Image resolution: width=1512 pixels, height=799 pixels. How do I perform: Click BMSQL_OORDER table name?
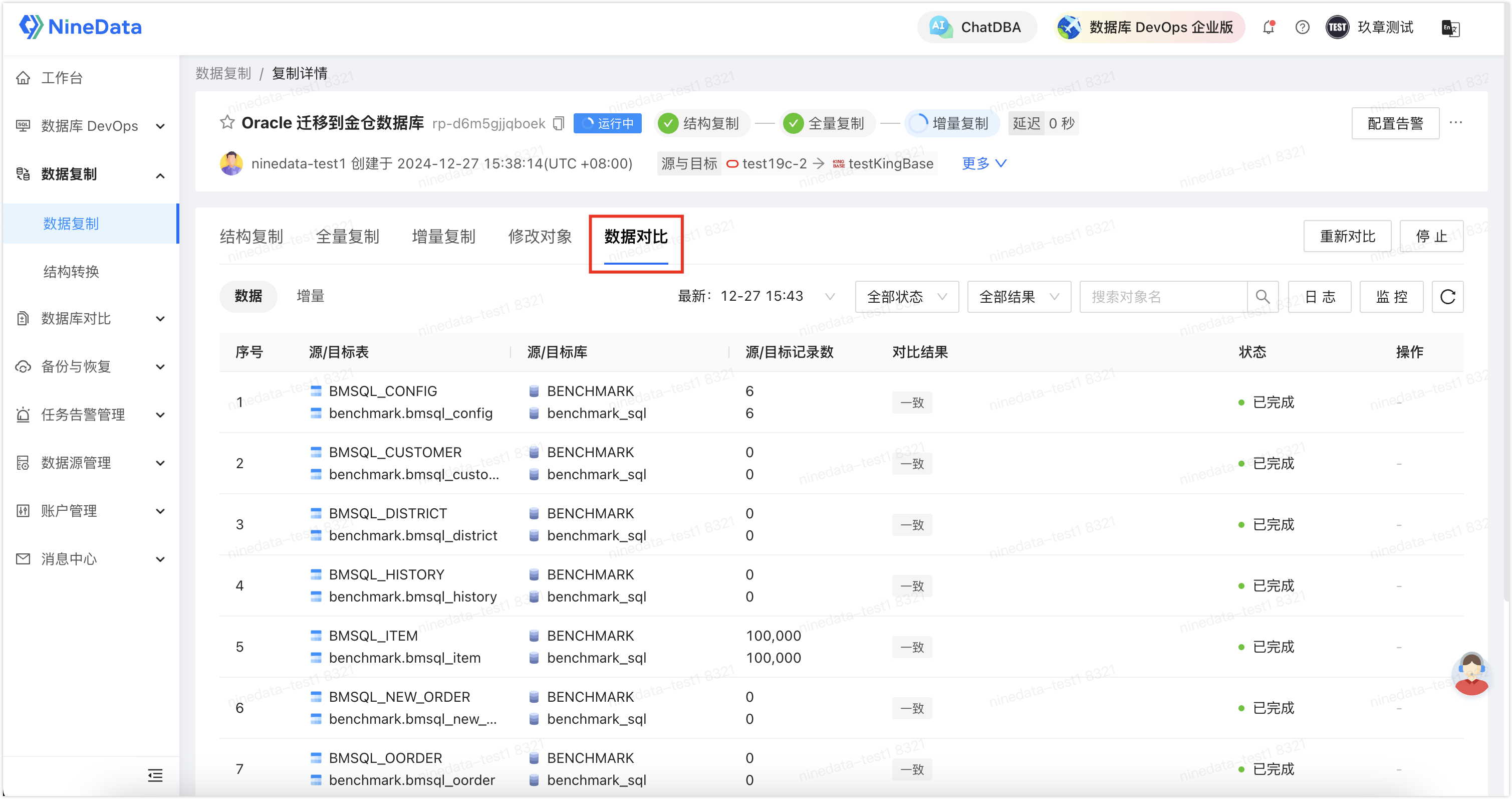coord(385,758)
